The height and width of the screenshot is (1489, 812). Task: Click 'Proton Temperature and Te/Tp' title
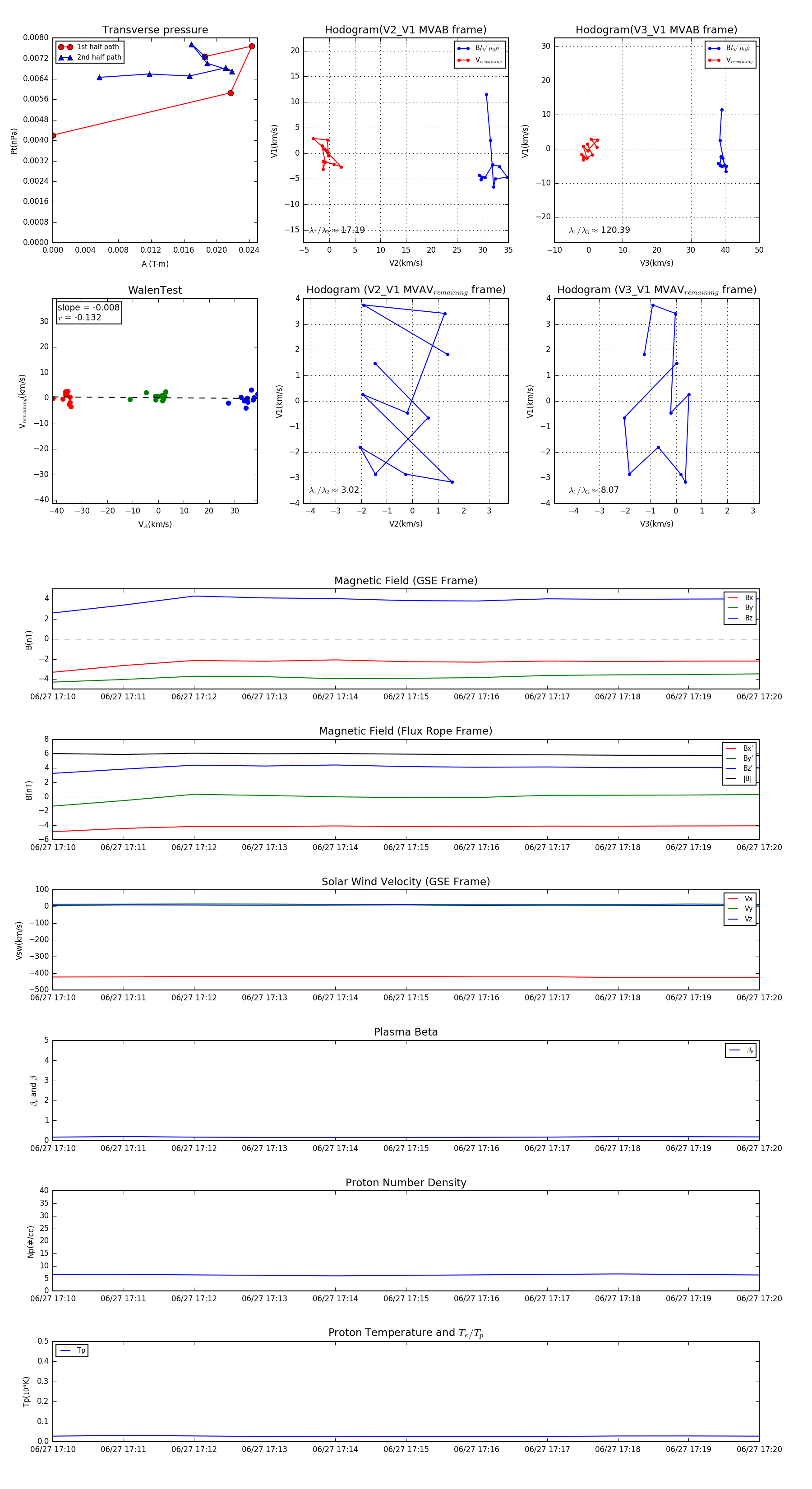(406, 1333)
